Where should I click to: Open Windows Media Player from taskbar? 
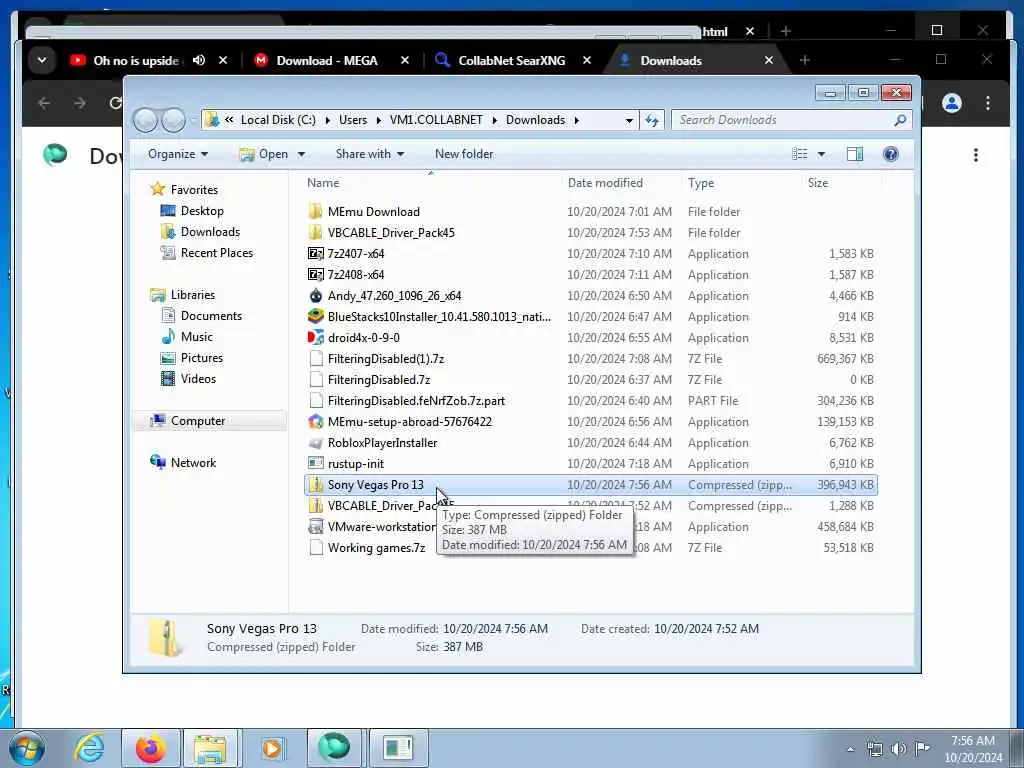(x=272, y=748)
